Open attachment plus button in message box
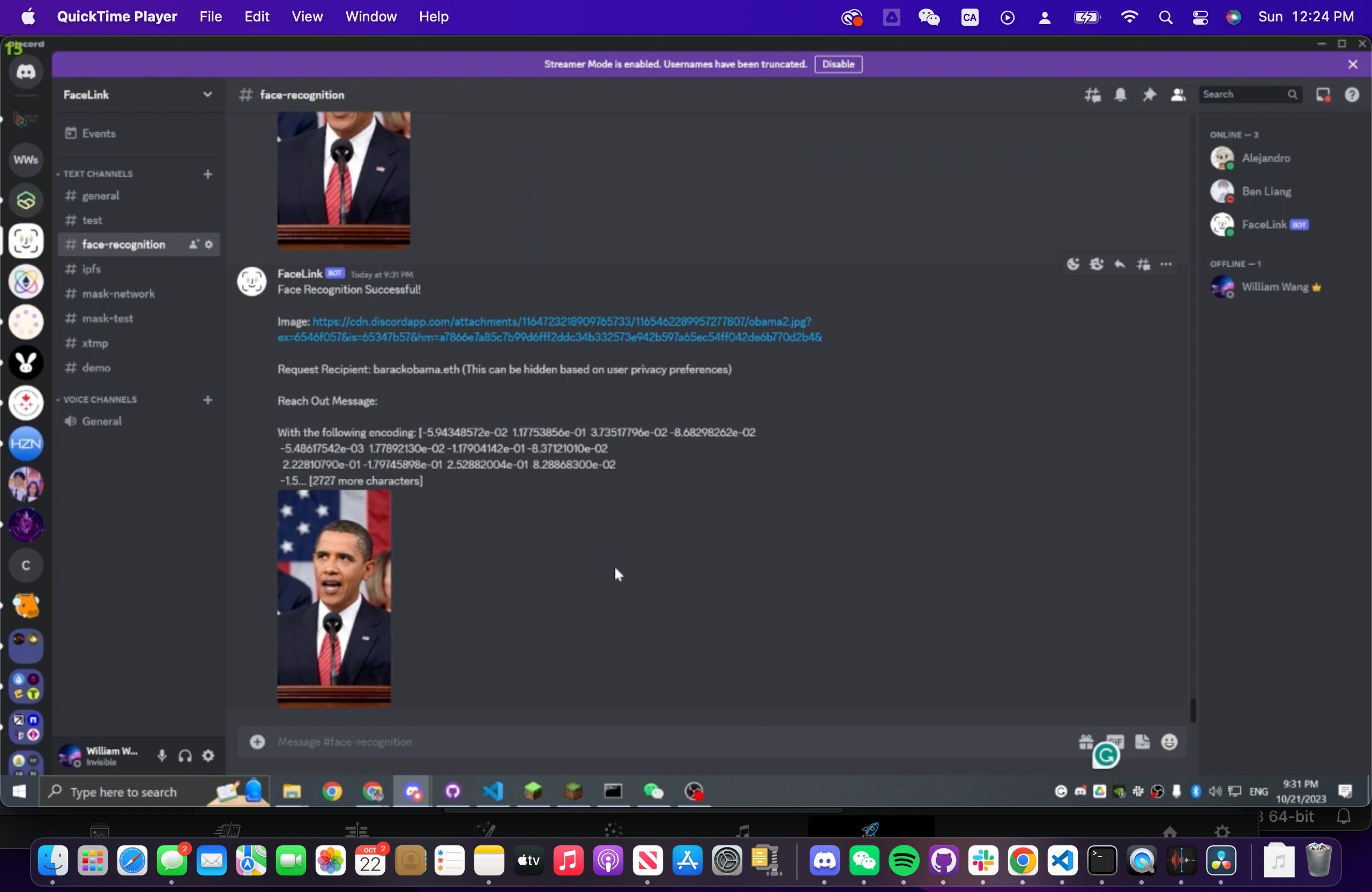This screenshot has width=1372, height=892. [x=257, y=742]
